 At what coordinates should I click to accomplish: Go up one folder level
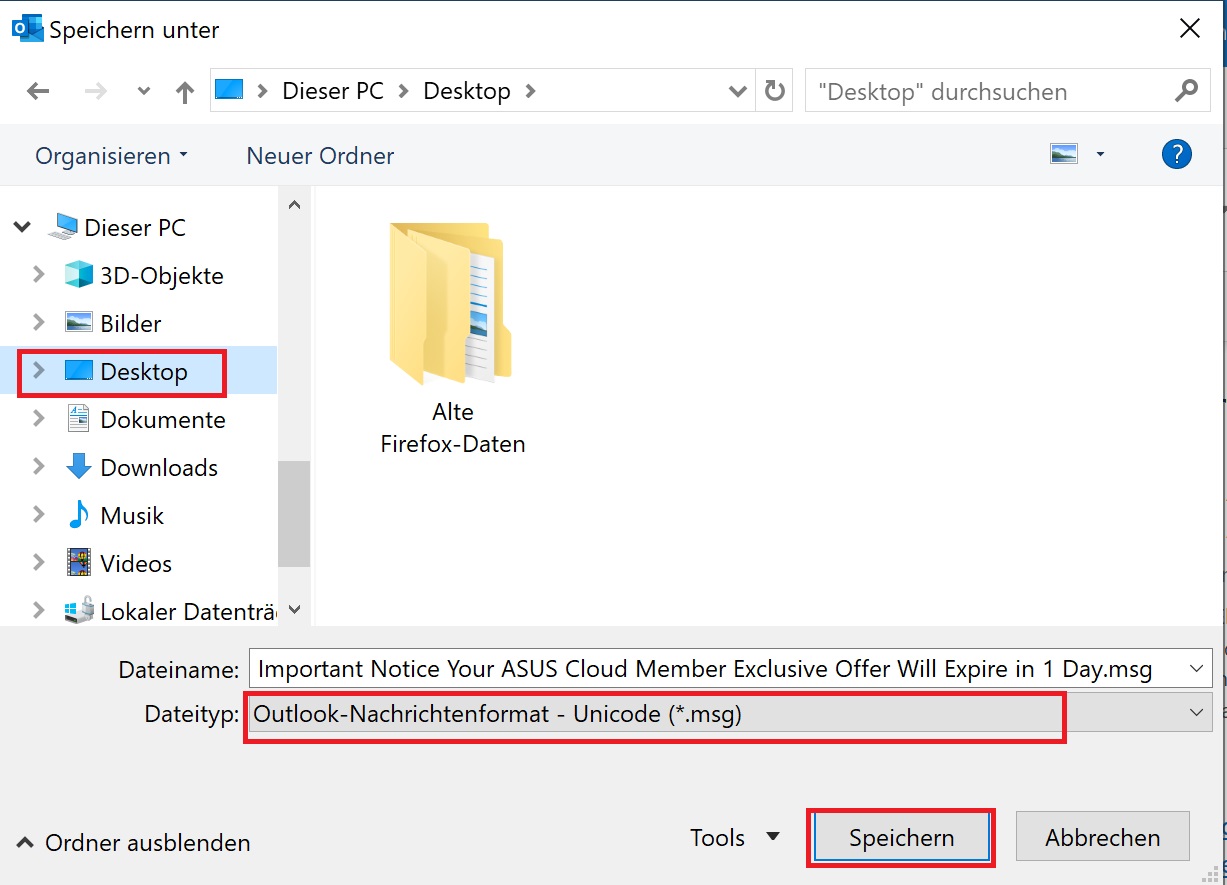(x=185, y=91)
